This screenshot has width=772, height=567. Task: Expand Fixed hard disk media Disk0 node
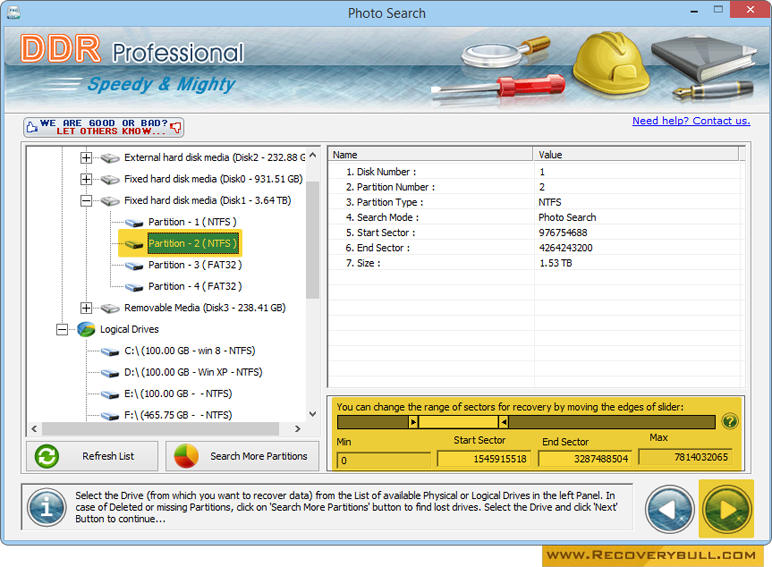[86, 179]
